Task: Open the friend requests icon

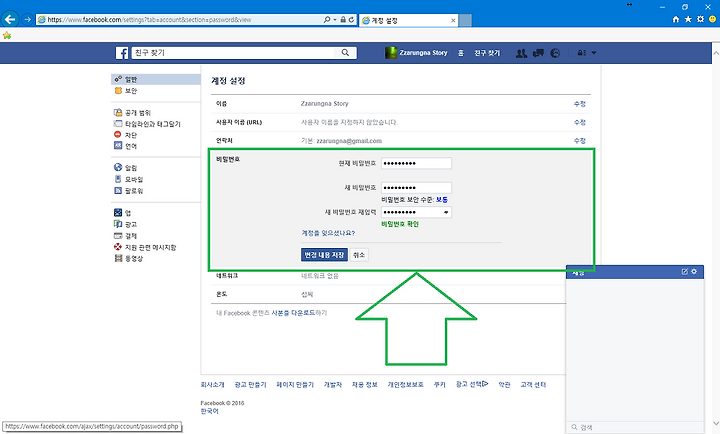Action: [x=521, y=53]
